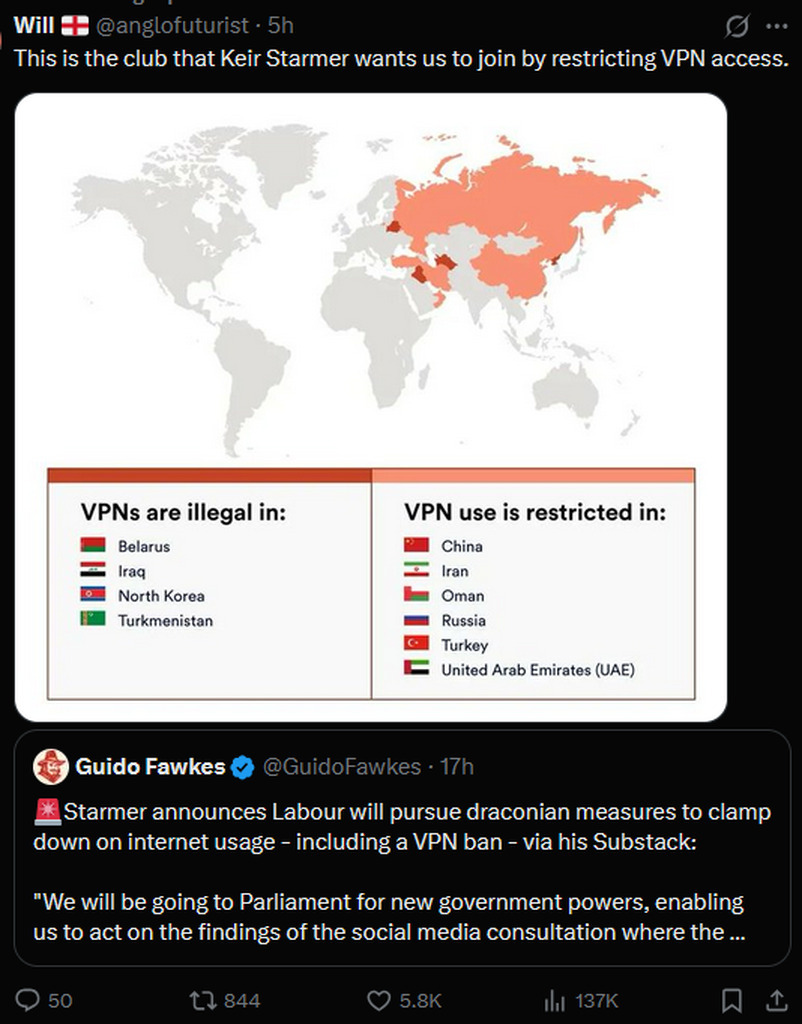Click the @GuidoFawkes handle
This screenshot has height=1024, width=802.
pyautogui.click(x=341, y=767)
